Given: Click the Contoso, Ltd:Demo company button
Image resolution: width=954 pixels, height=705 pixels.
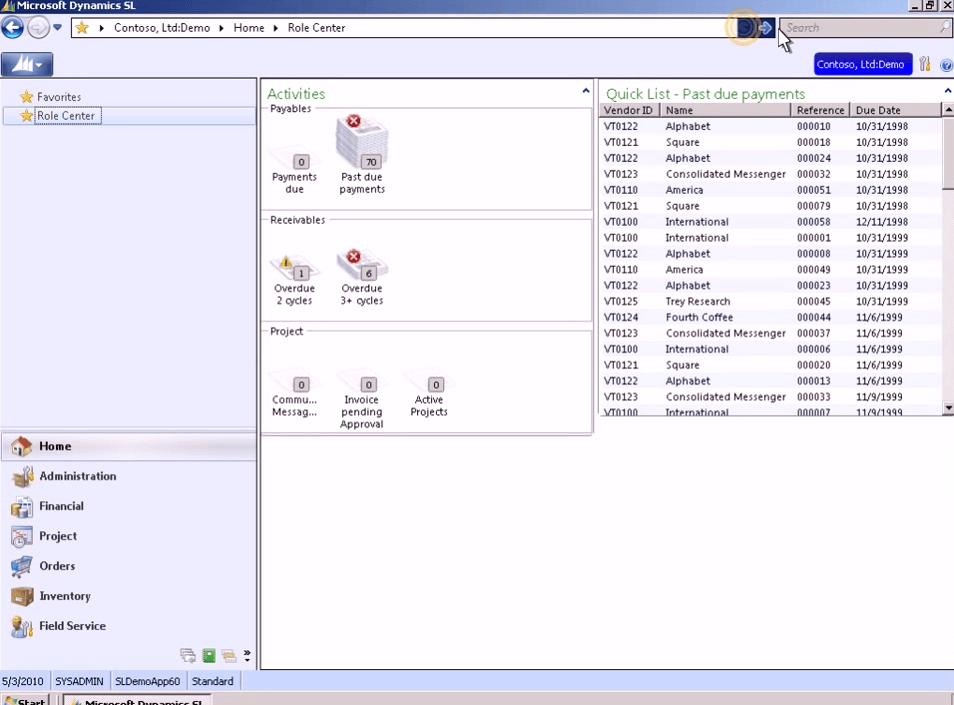Looking at the screenshot, I should 862,64.
